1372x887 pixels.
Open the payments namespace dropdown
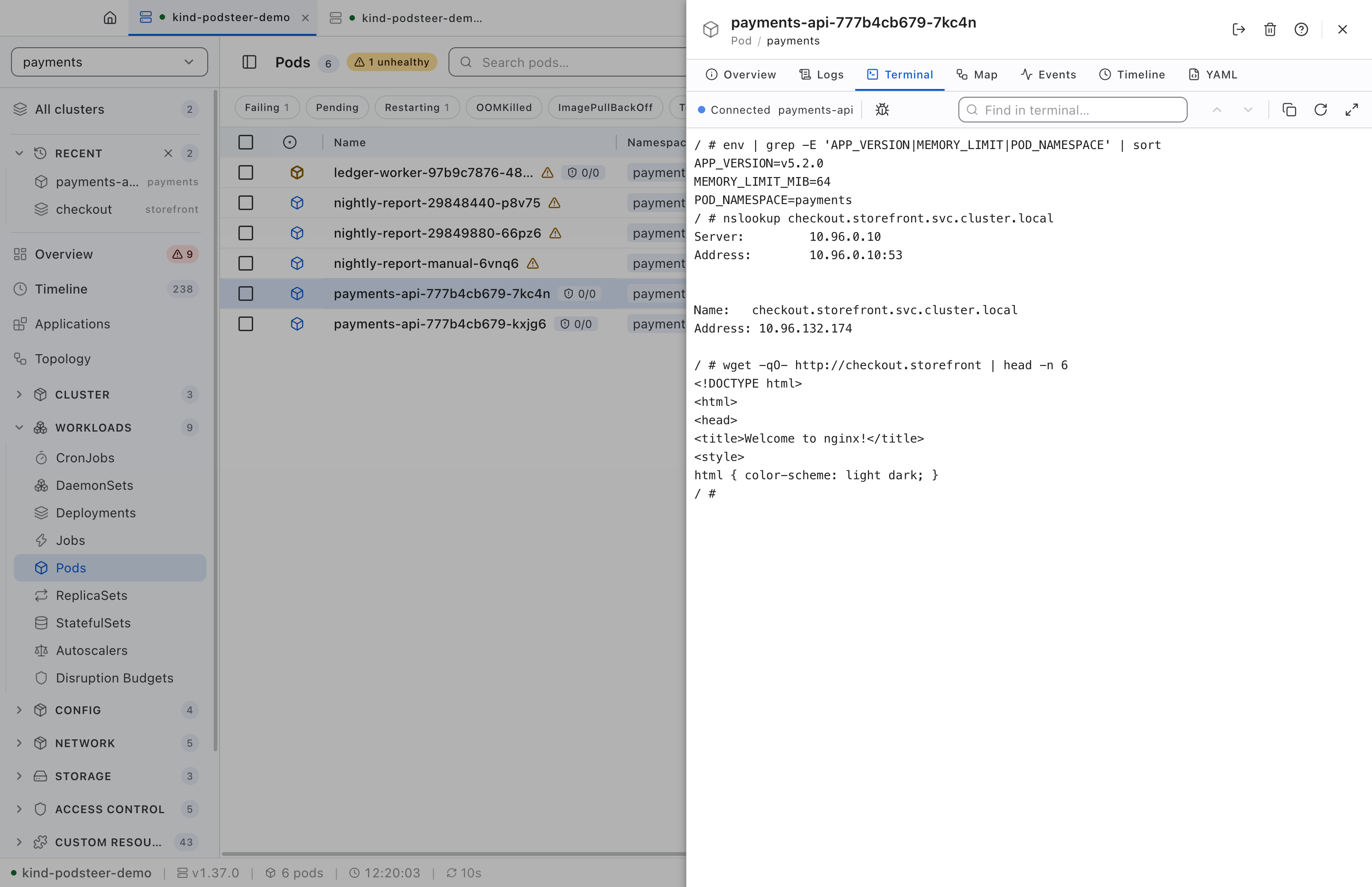[110, 62]
